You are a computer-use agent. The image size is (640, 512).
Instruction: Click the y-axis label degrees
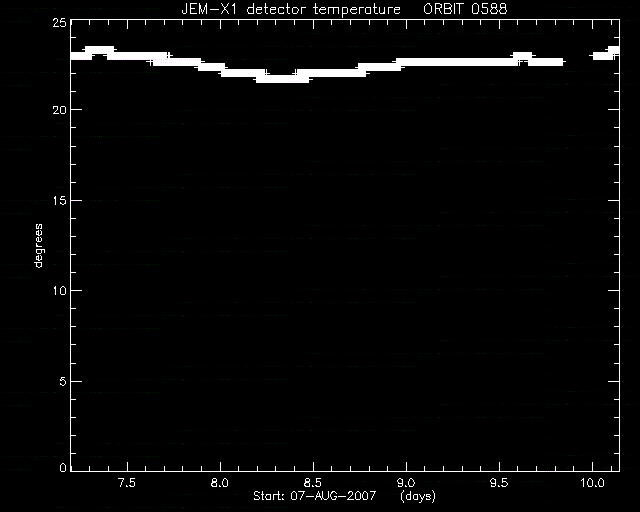click(x=38, y=245)
